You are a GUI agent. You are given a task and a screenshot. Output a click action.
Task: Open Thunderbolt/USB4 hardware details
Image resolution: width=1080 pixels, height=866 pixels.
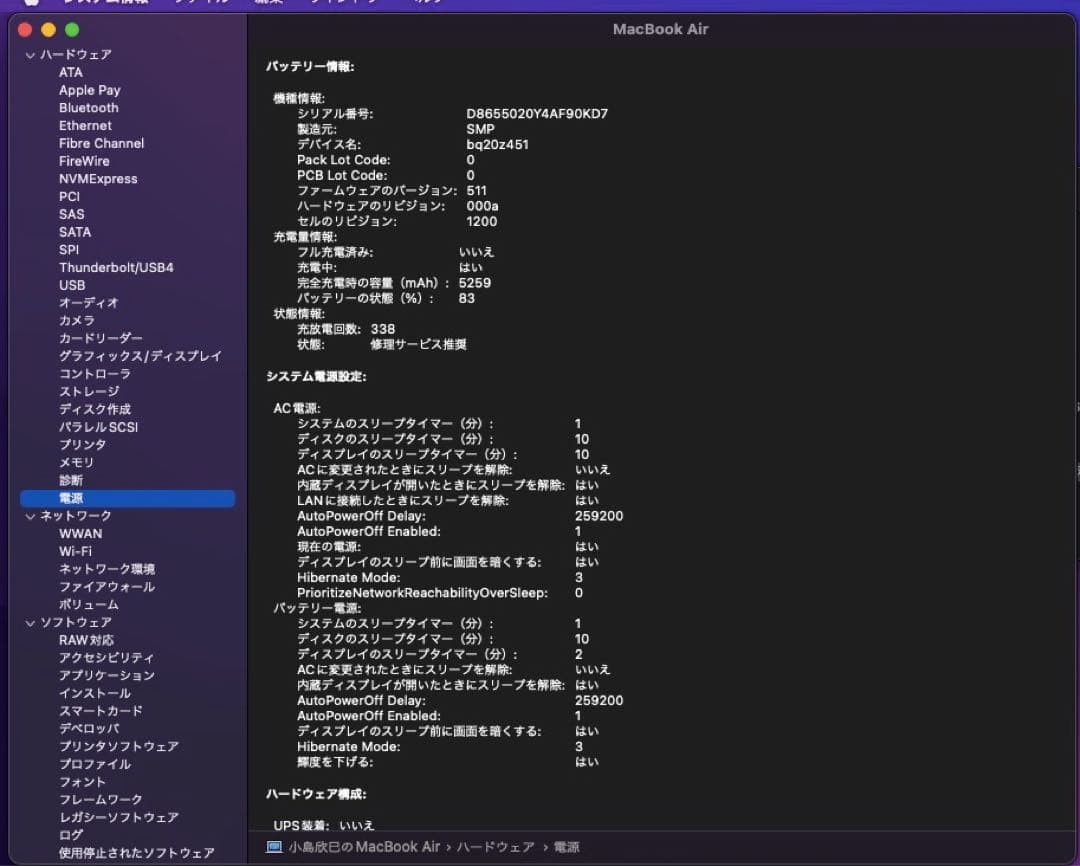[116, 268]
